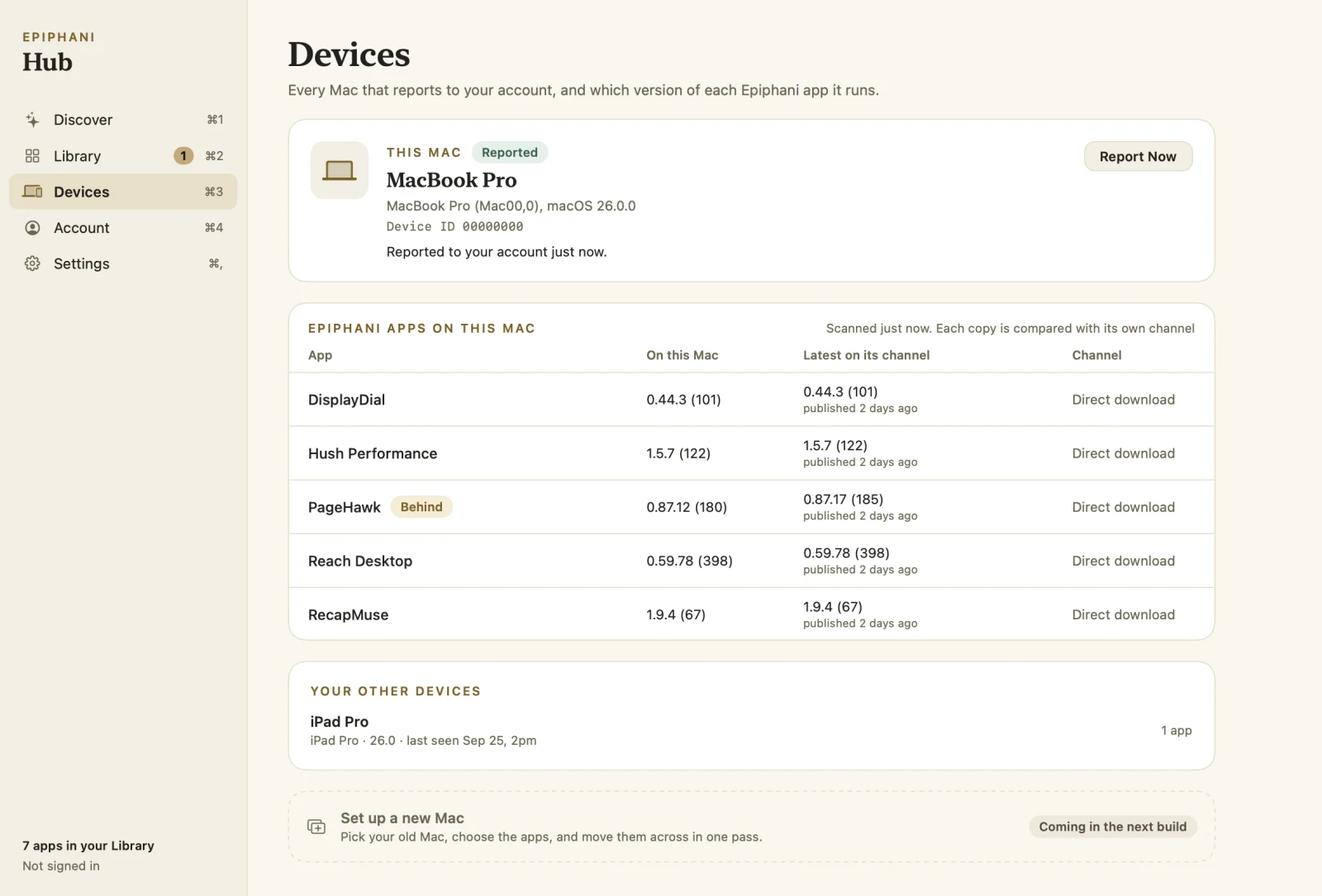Click the Your Other Devices heading
This screenshot has width=1322, height=896.
(x=395, y=691)
